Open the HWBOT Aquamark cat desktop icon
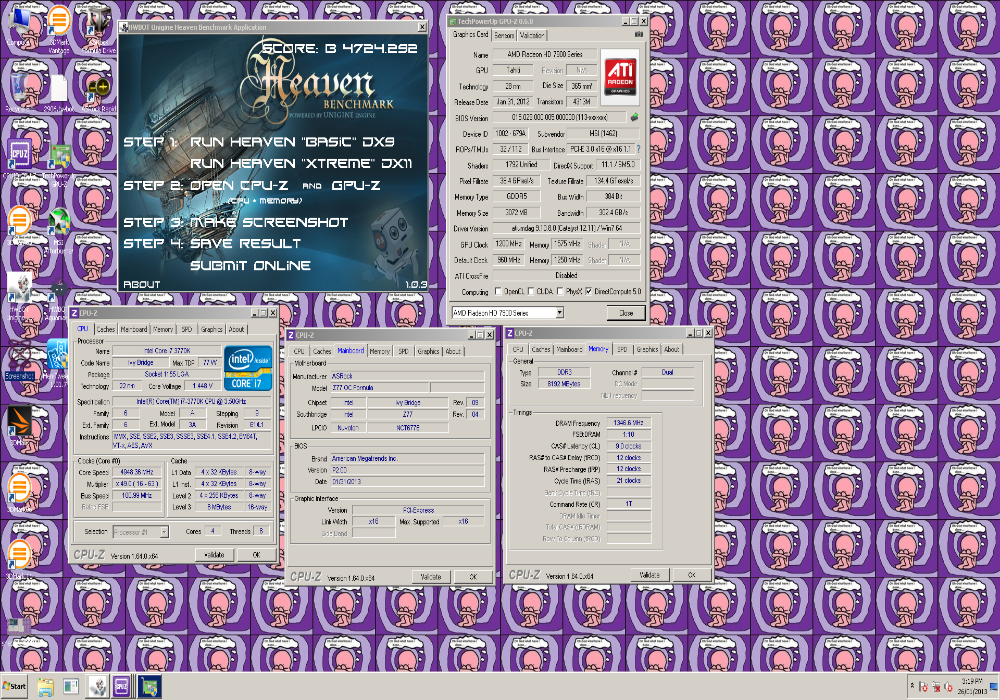This screenshot has width=1000, height=700. click(x=59, y=292)
